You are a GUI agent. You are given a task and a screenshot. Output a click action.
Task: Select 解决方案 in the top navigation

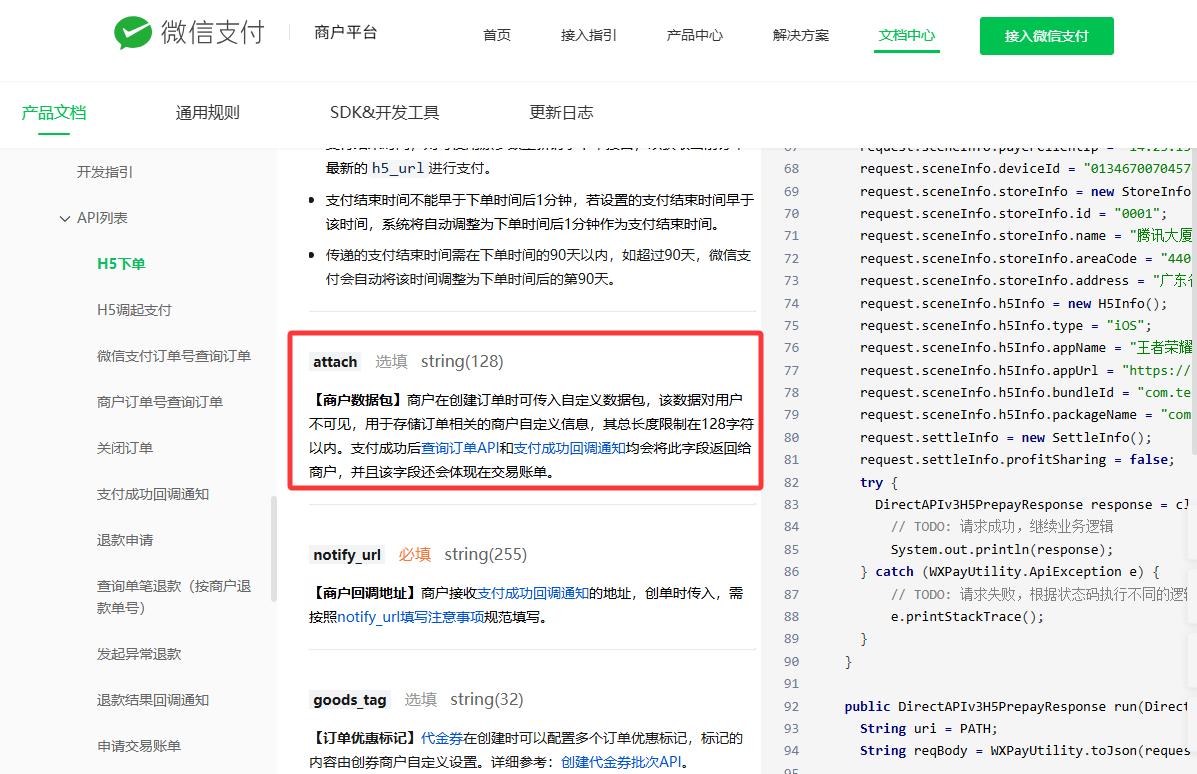tap(801, 35)
